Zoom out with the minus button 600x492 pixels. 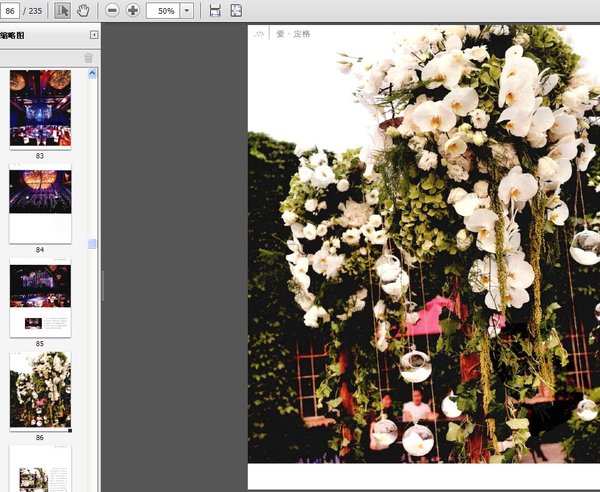(112, 11)
